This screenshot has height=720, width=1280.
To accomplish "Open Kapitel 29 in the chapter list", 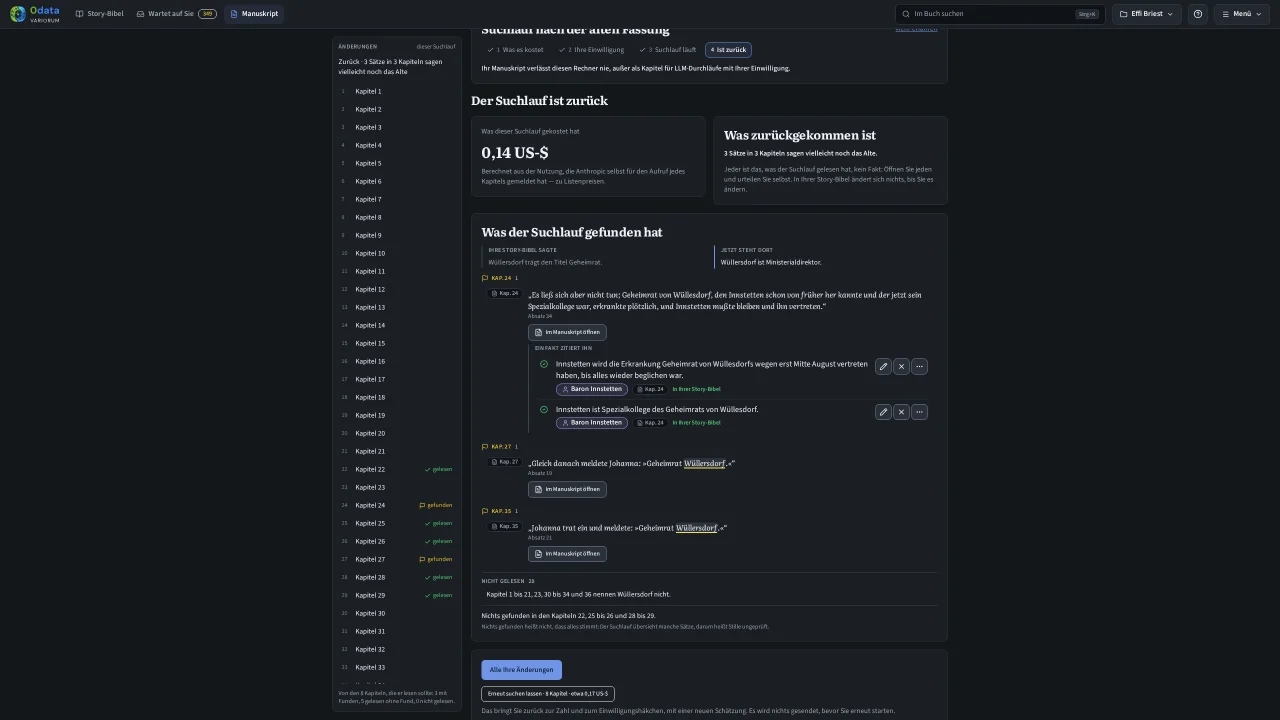I will click(x=397, y=595).
